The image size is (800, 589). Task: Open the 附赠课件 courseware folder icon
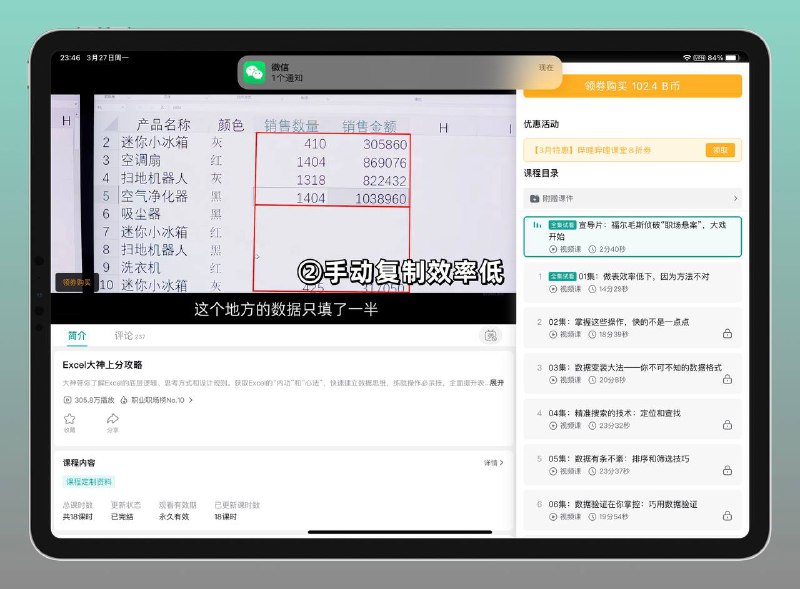point(535,197)
